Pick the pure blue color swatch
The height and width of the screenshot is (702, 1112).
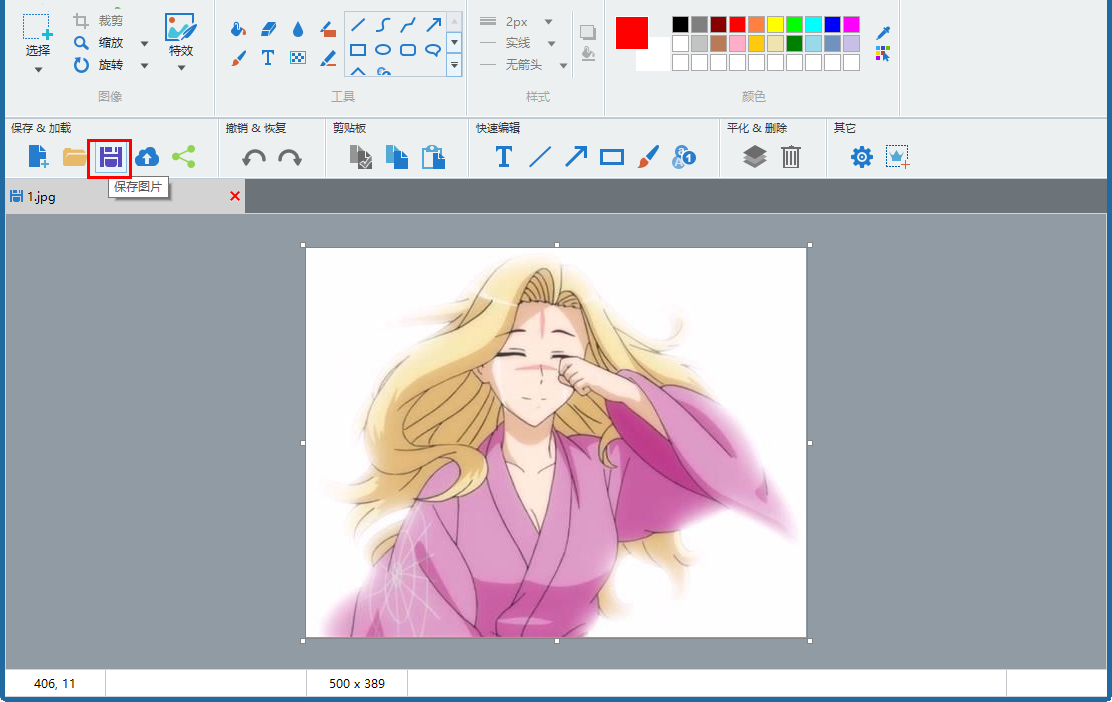(x=833, y=25)
